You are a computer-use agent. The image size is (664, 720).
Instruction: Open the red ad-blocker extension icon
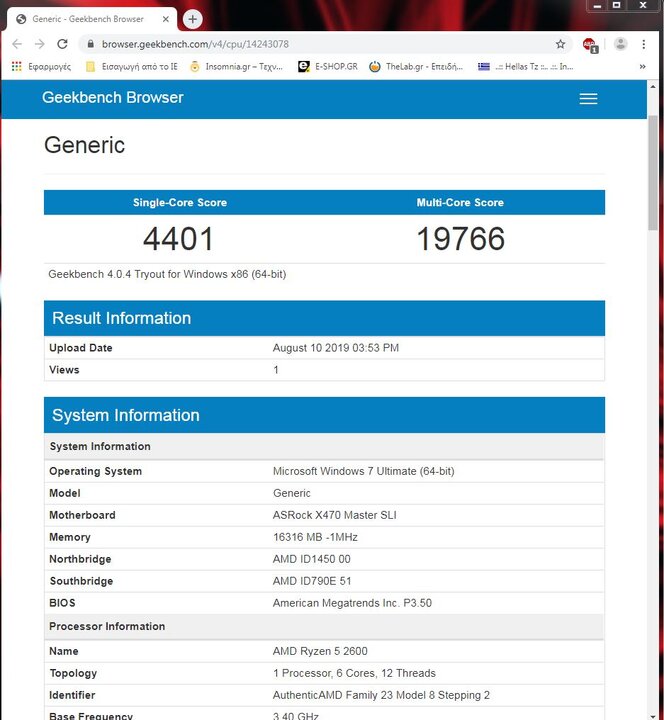click(590, 45)
